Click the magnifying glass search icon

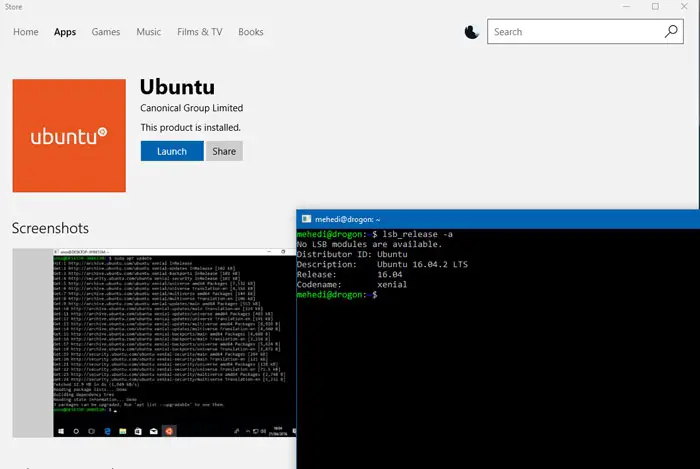click(x=671, y=31)
